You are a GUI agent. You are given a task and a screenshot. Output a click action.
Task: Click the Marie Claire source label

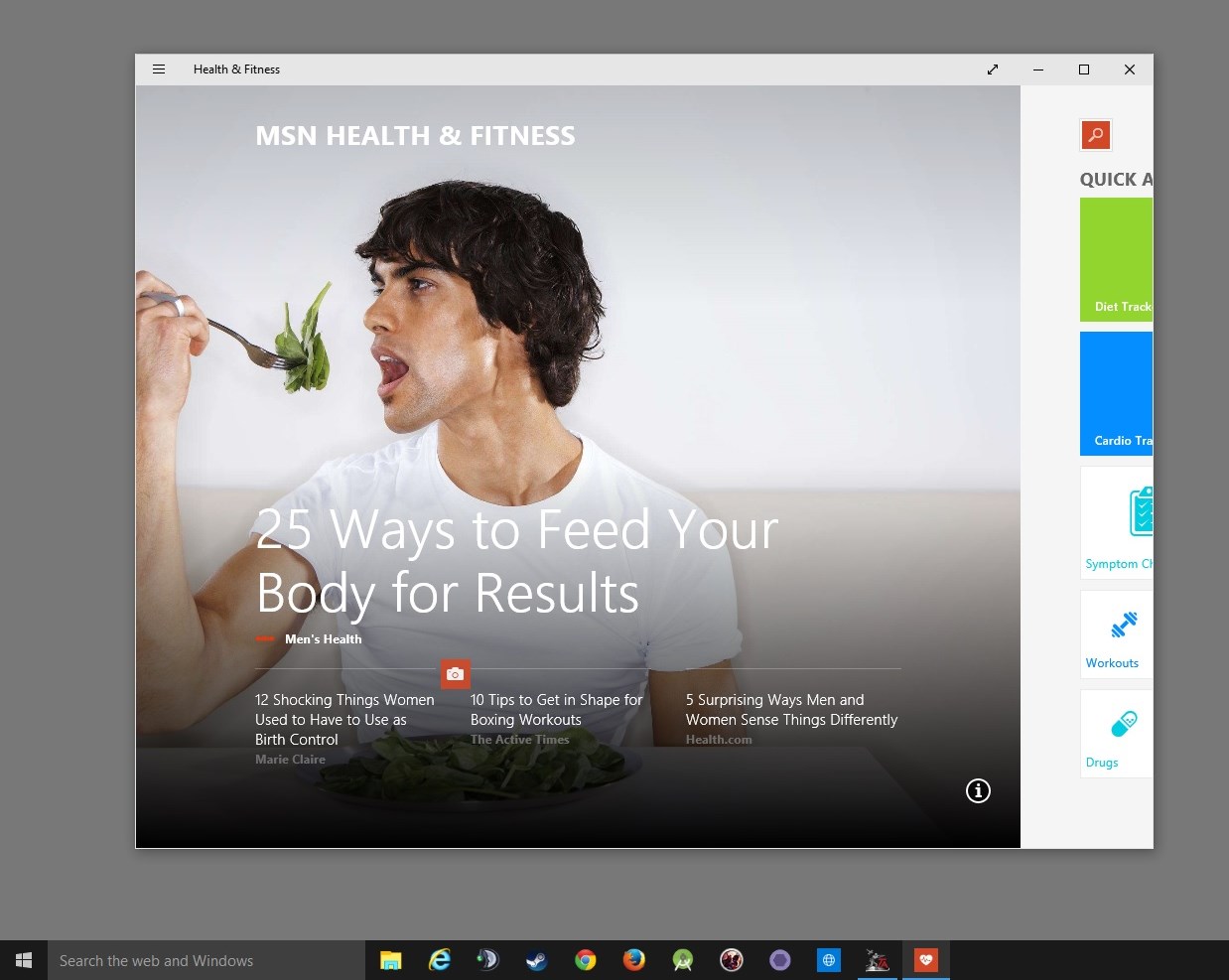click(x=290, y=760)
